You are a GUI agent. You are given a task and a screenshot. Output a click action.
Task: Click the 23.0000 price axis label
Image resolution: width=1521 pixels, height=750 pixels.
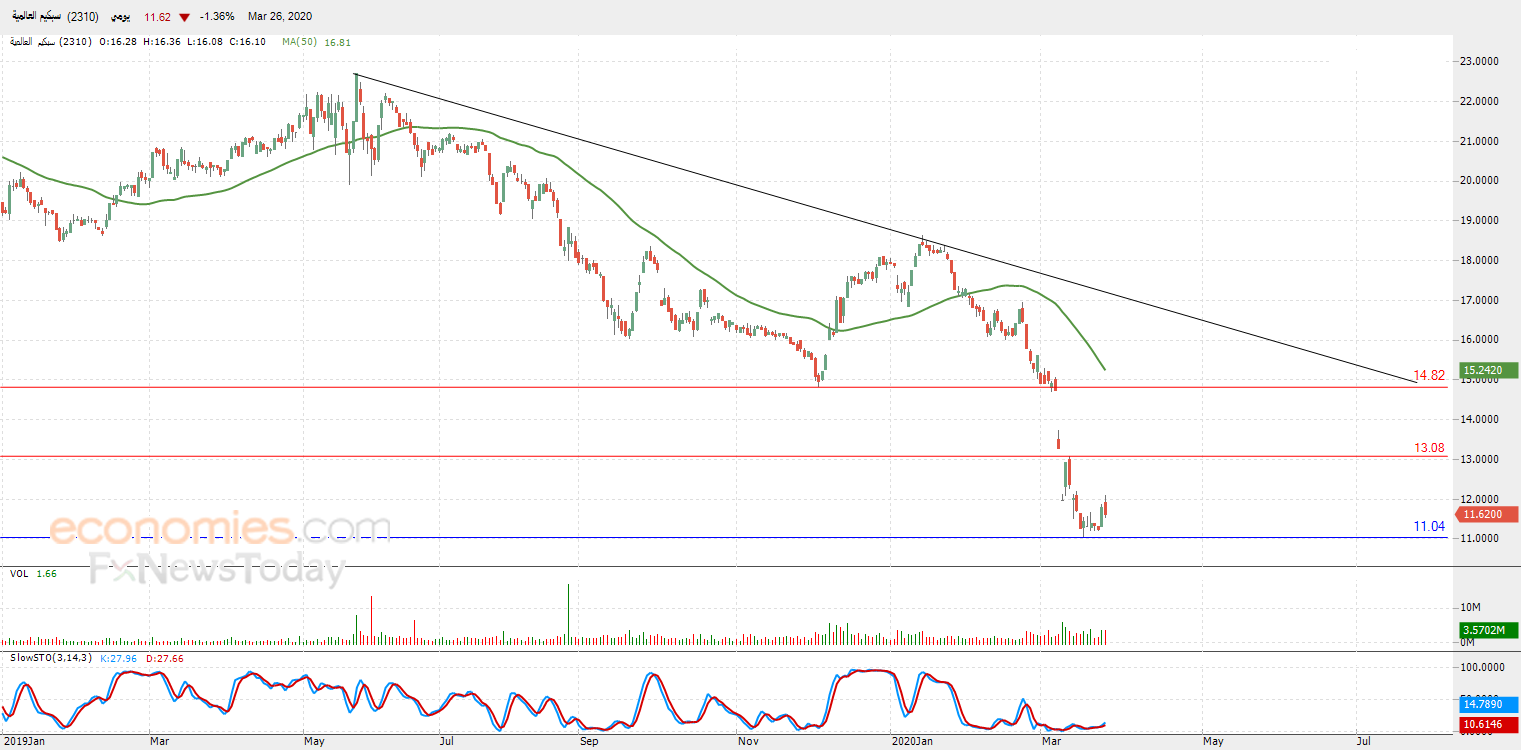click(1480, 62)
